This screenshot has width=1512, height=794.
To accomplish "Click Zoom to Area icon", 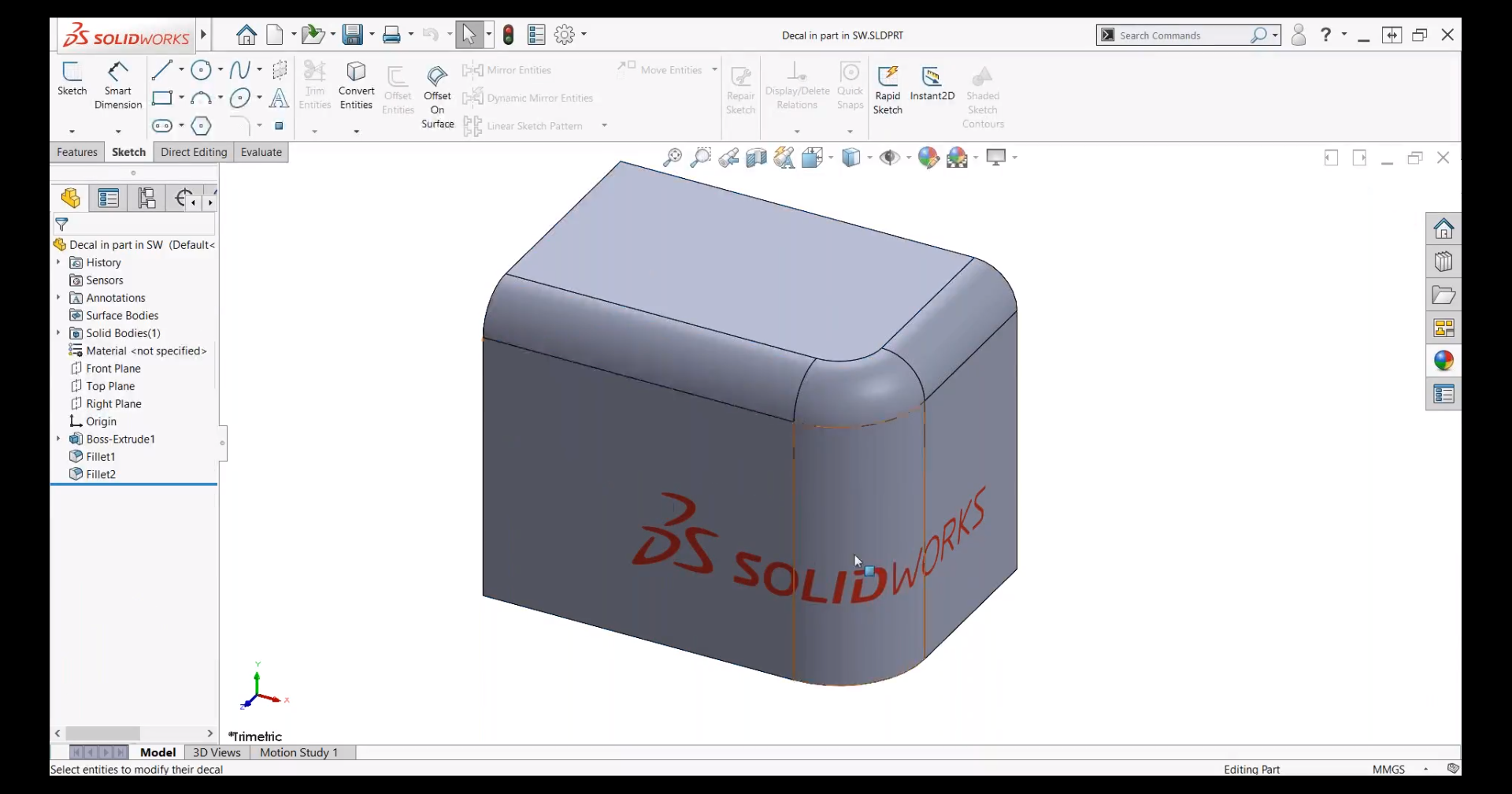I will click(x=700, y=158).
